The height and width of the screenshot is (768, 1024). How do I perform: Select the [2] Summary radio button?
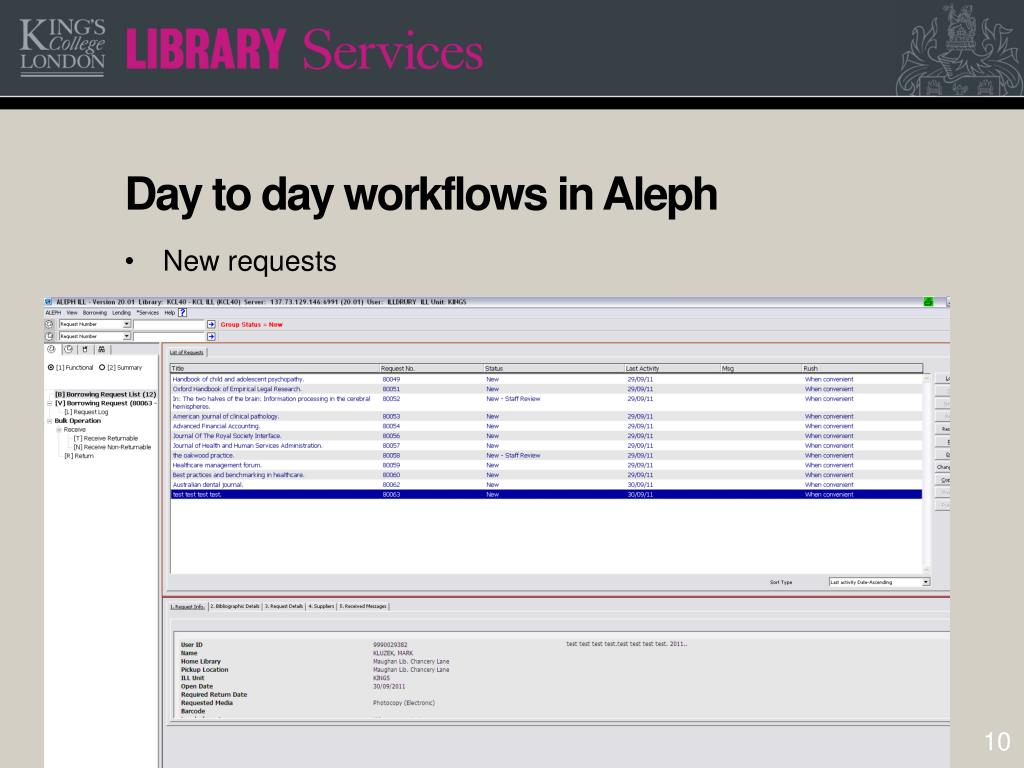tap(102, 368)
